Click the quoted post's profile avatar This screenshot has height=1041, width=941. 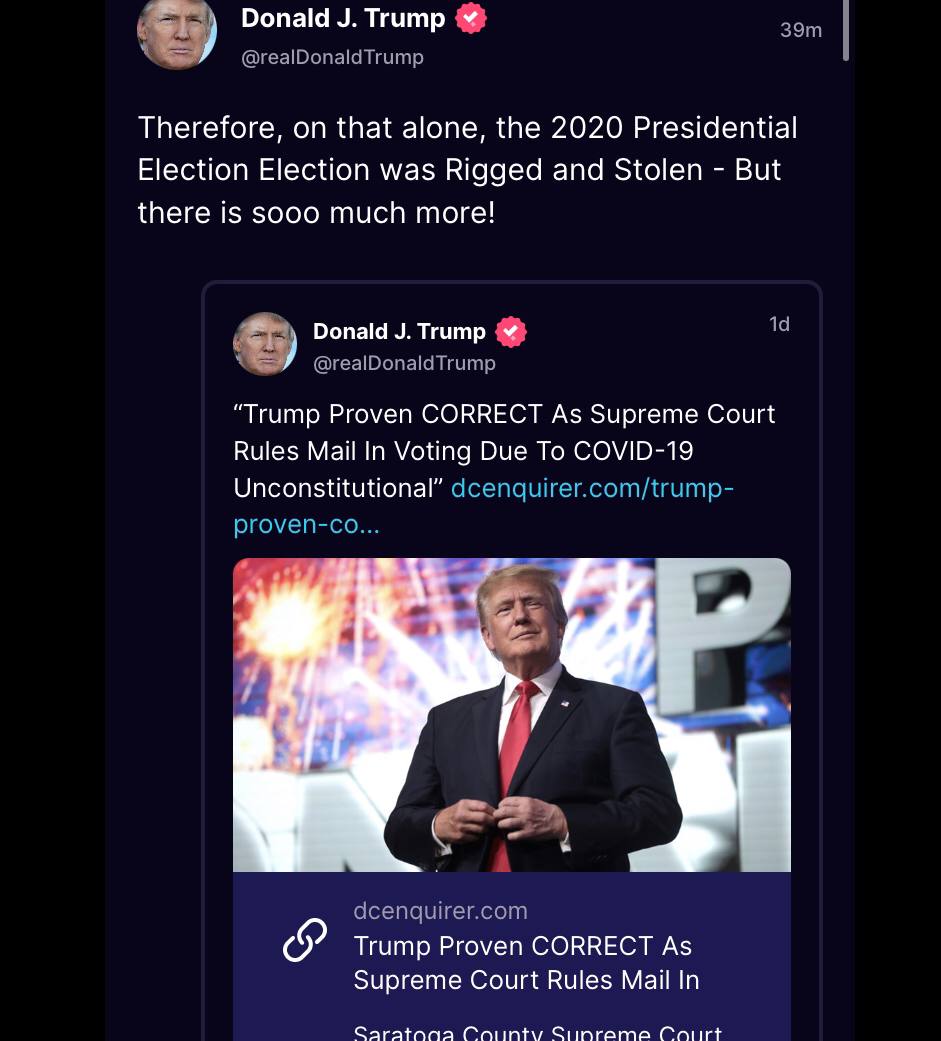(x=265, y=344)
